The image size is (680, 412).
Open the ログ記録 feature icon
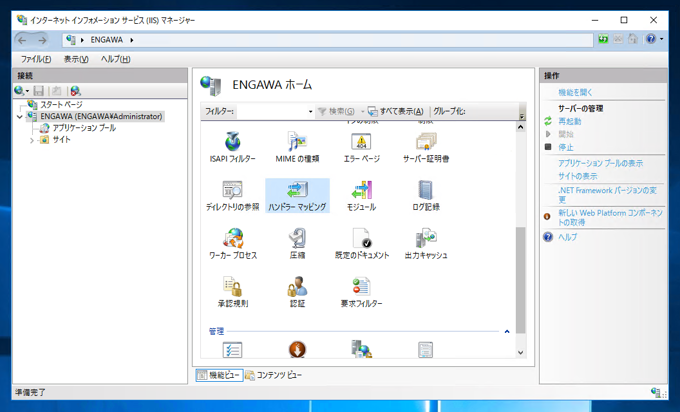[x=426, y=196]
